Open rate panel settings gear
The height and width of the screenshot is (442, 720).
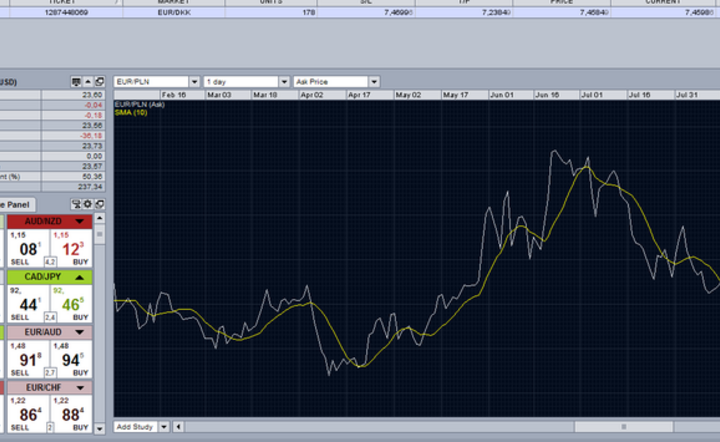point(88,204)
